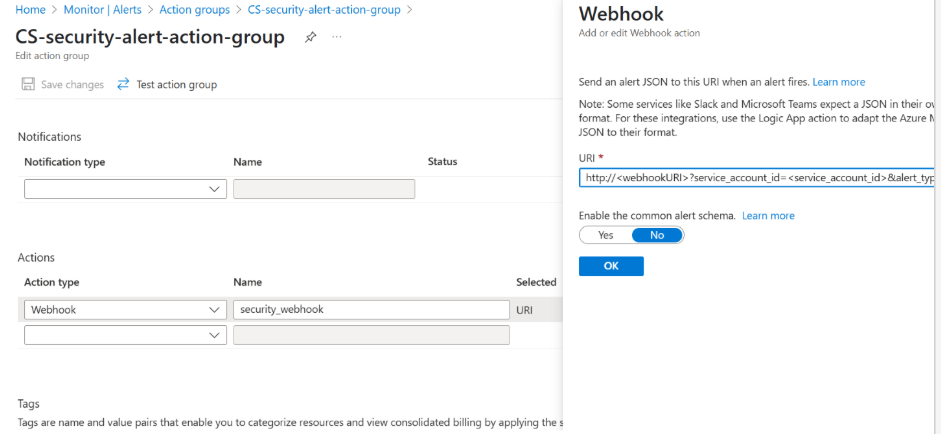Screen dimensions: 941x434
Task: Click the "Edit action group" subtitle
Action: (52, 56)
